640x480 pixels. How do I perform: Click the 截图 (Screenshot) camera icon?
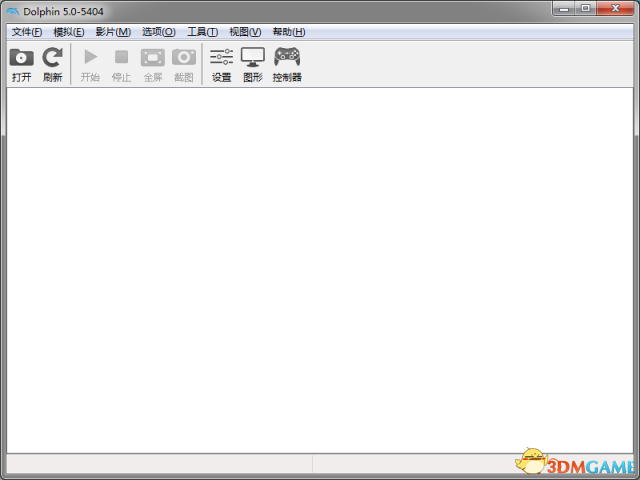(184, 57)
